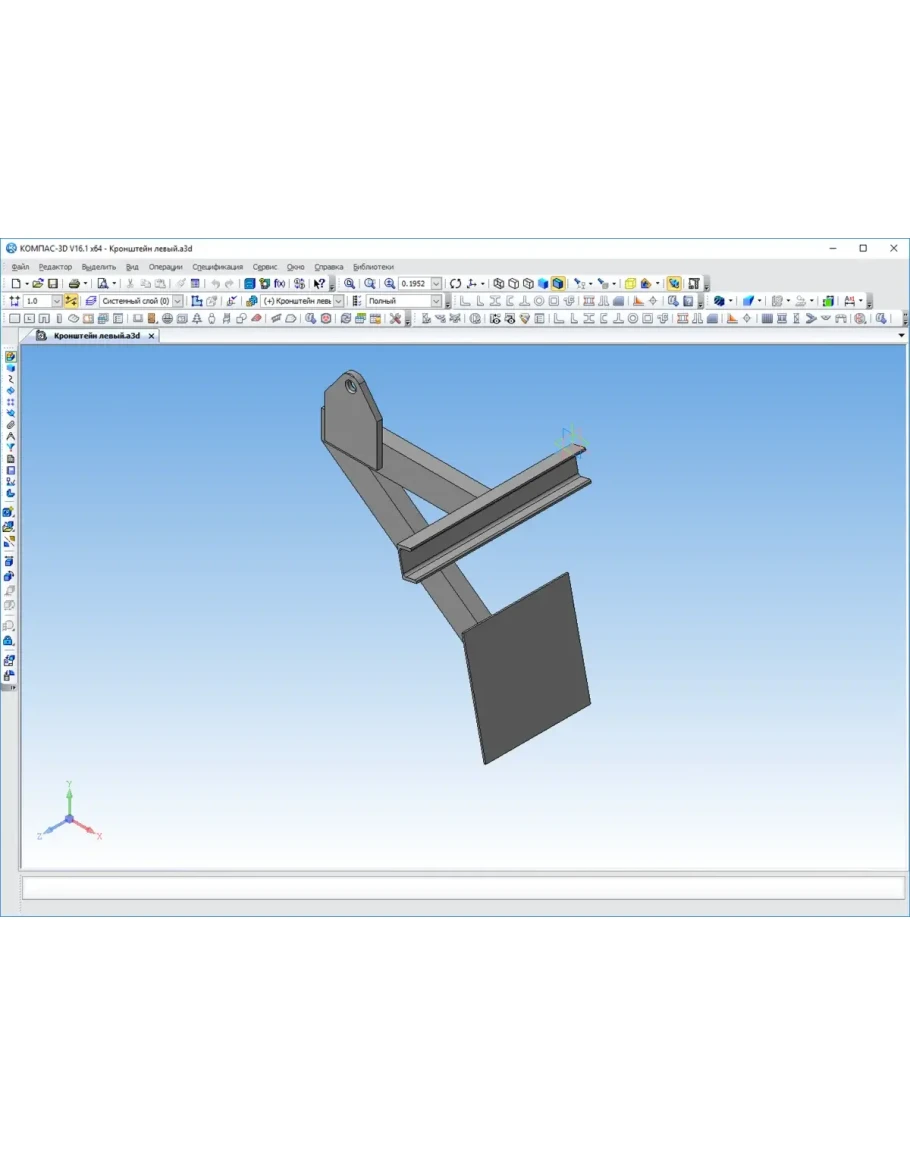Open the variables f(x) panel

click(x=280, y=284)
